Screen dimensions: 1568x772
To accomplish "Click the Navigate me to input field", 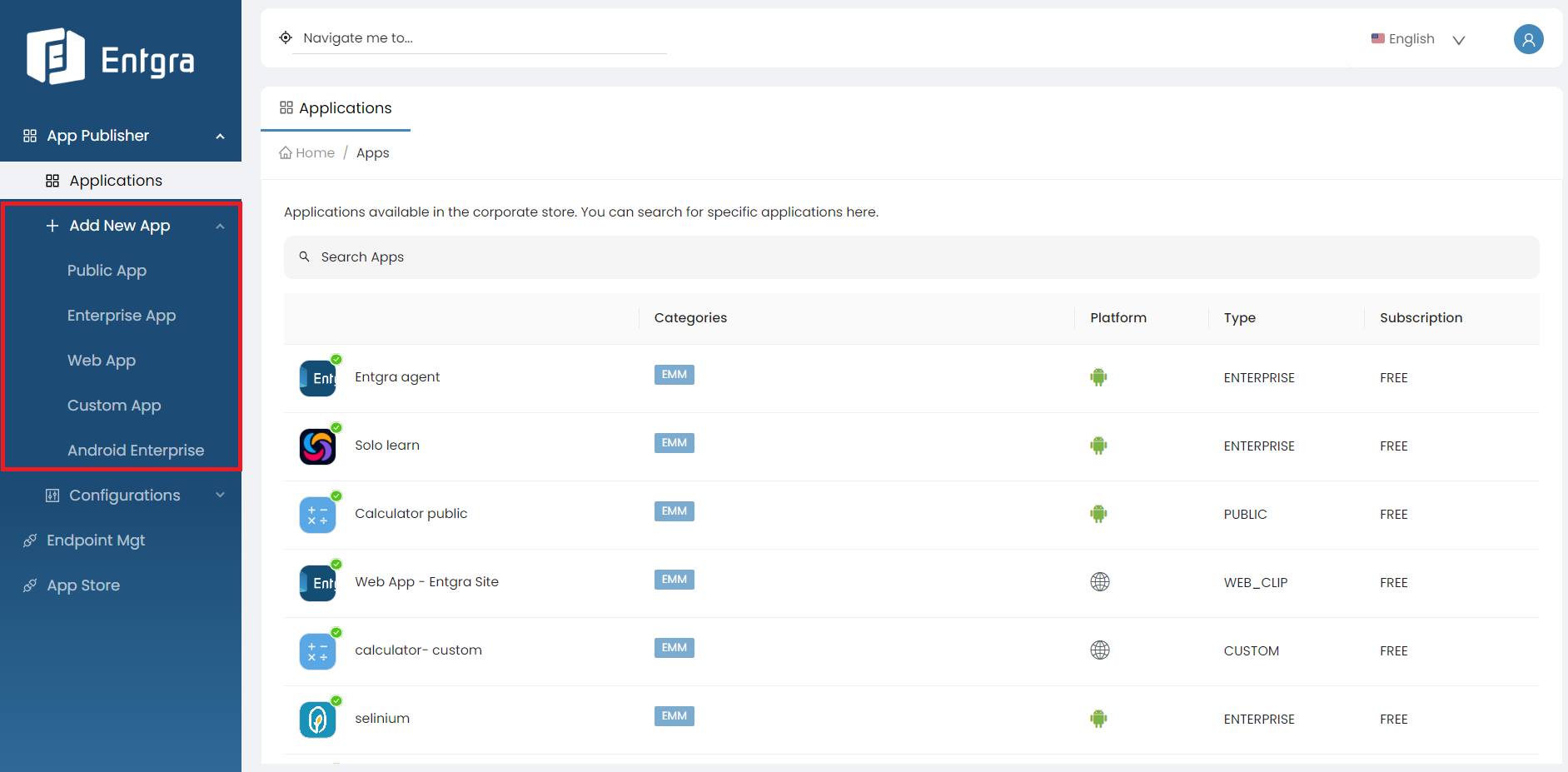I will click(480, 38).
